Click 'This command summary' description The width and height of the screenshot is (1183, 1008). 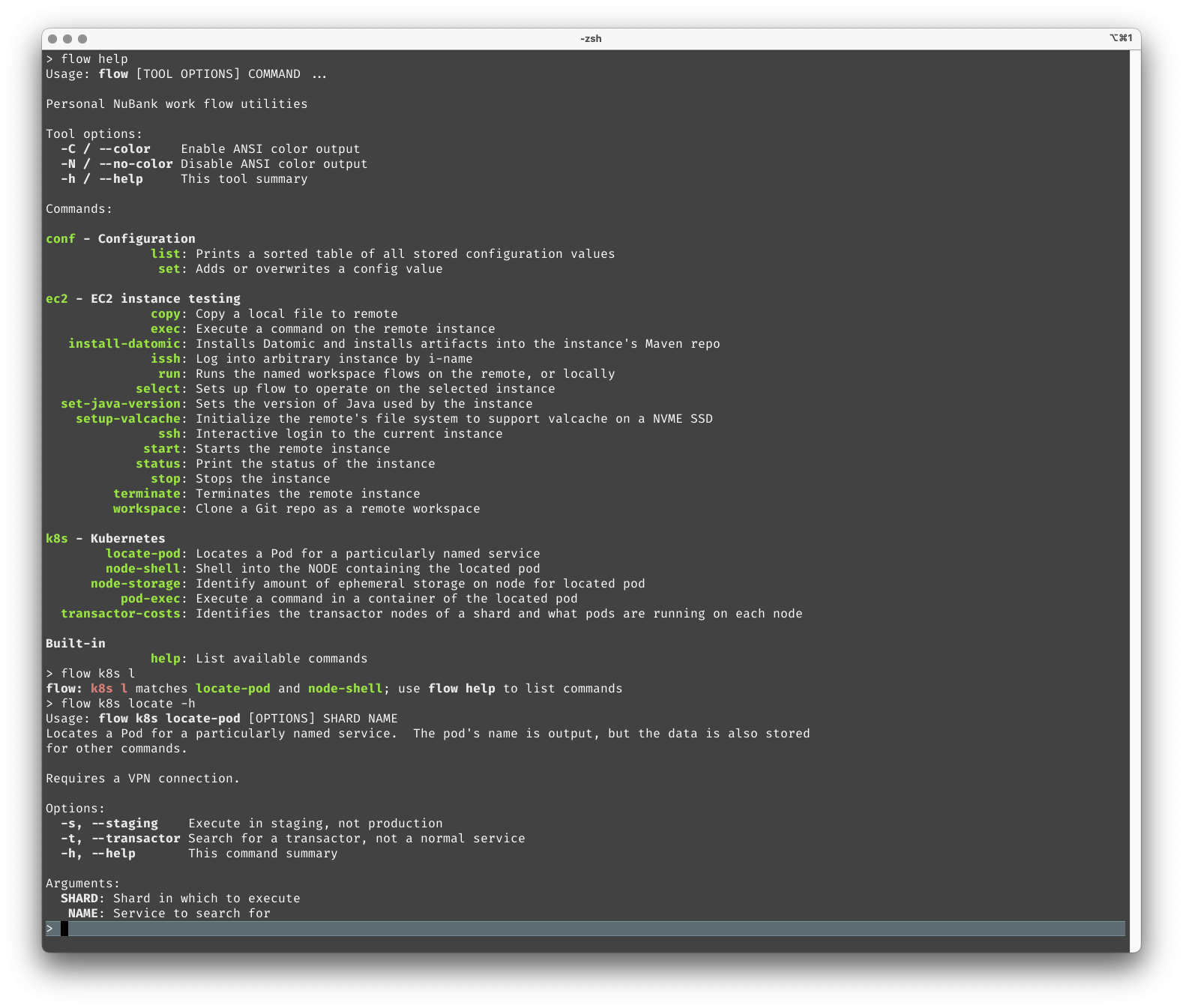[x=263, y=854]
